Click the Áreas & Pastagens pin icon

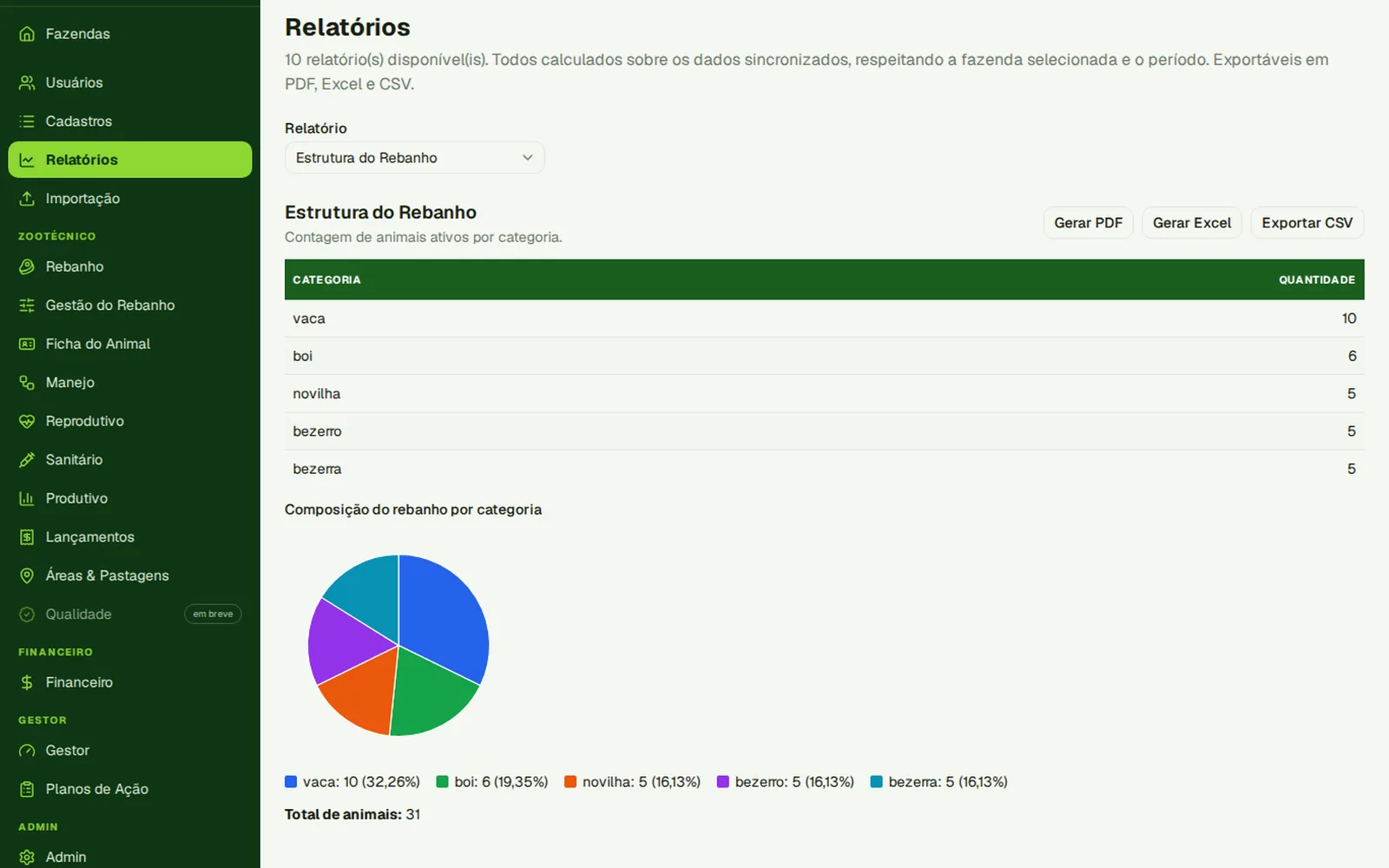tap(27, 575)
